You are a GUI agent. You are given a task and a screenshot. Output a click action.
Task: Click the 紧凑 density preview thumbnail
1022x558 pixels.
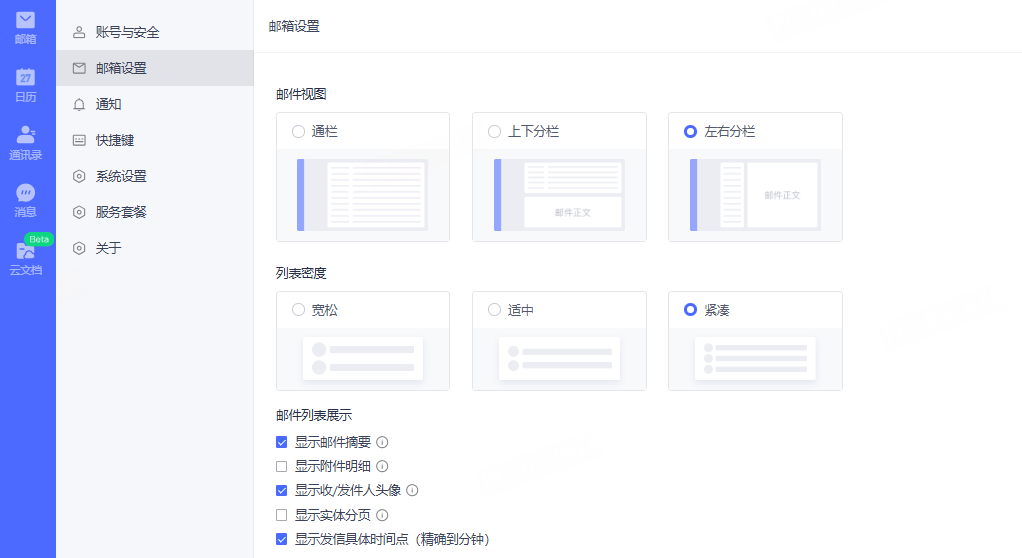pyautogui.click(x=755, y=359)
